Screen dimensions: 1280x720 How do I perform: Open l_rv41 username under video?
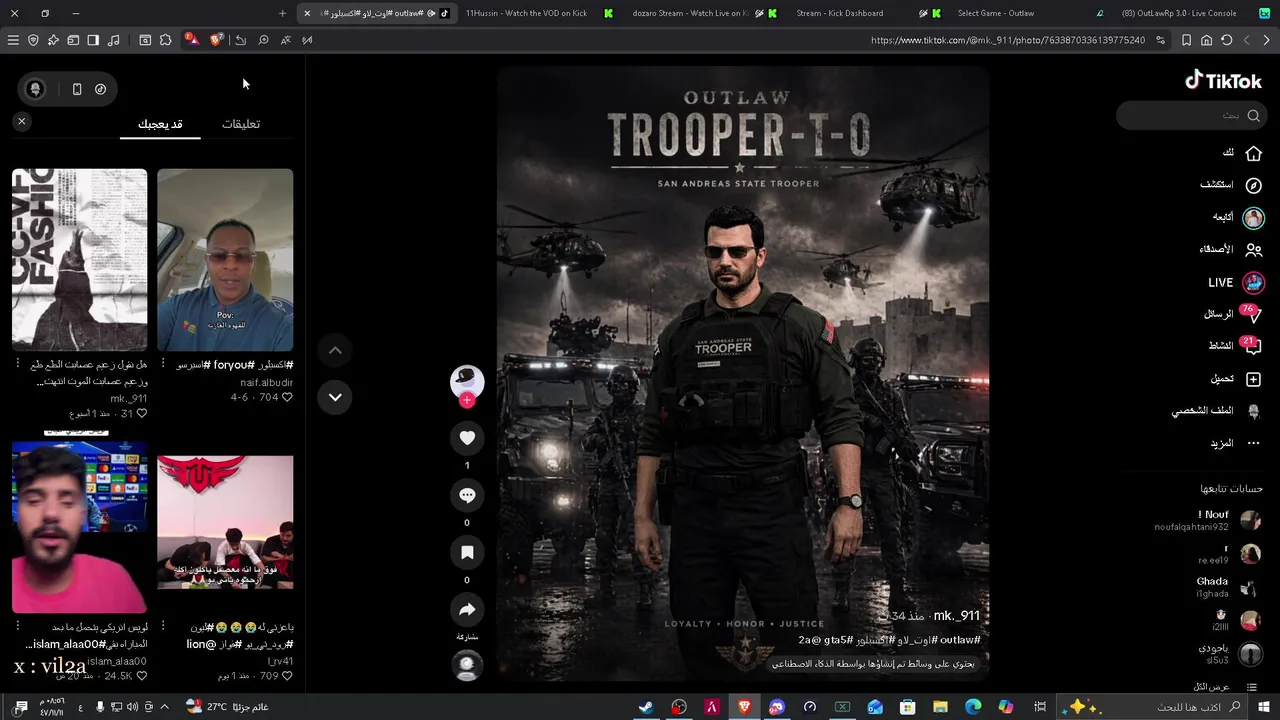280,661
